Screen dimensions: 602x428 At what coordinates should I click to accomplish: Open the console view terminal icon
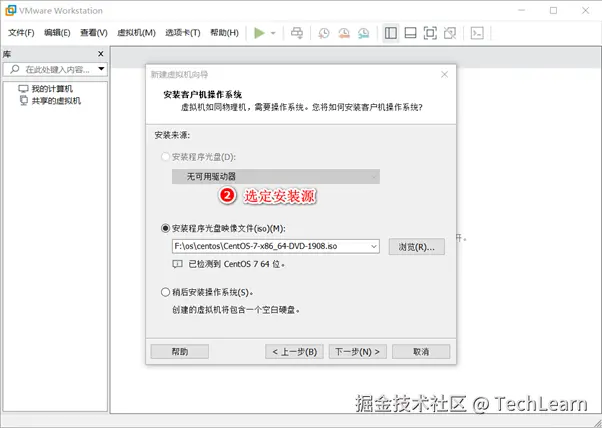[x=477, y=33]
